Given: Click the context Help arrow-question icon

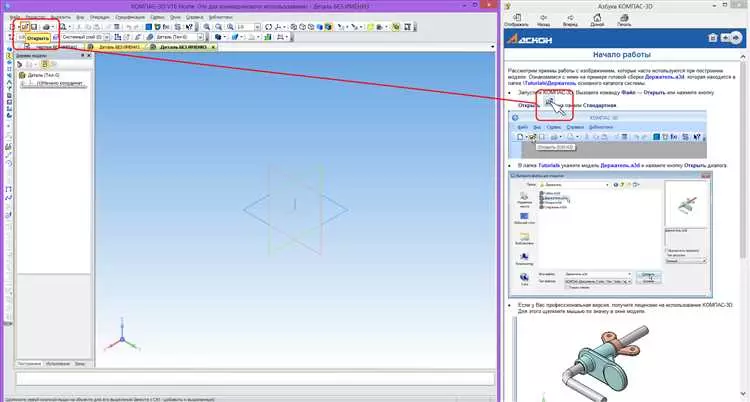Looking at the screenshot, I should point(189,27).
